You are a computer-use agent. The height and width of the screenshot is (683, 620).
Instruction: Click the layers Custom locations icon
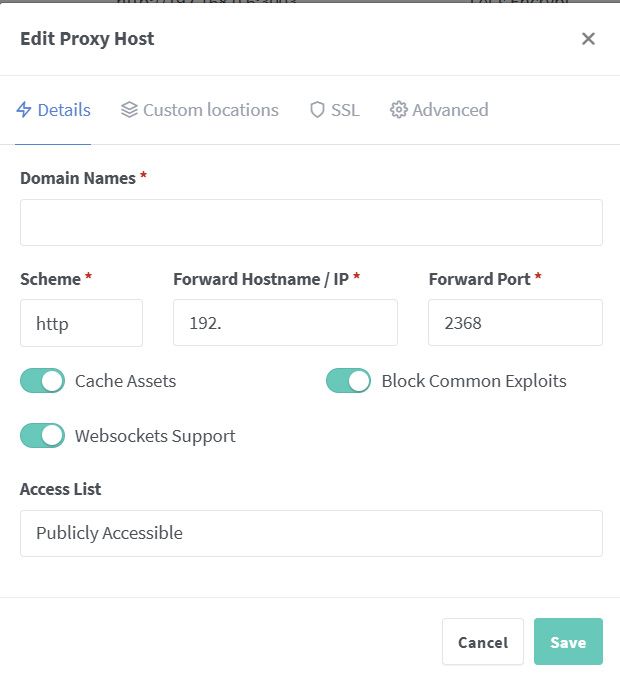click(x=129, y=110)
